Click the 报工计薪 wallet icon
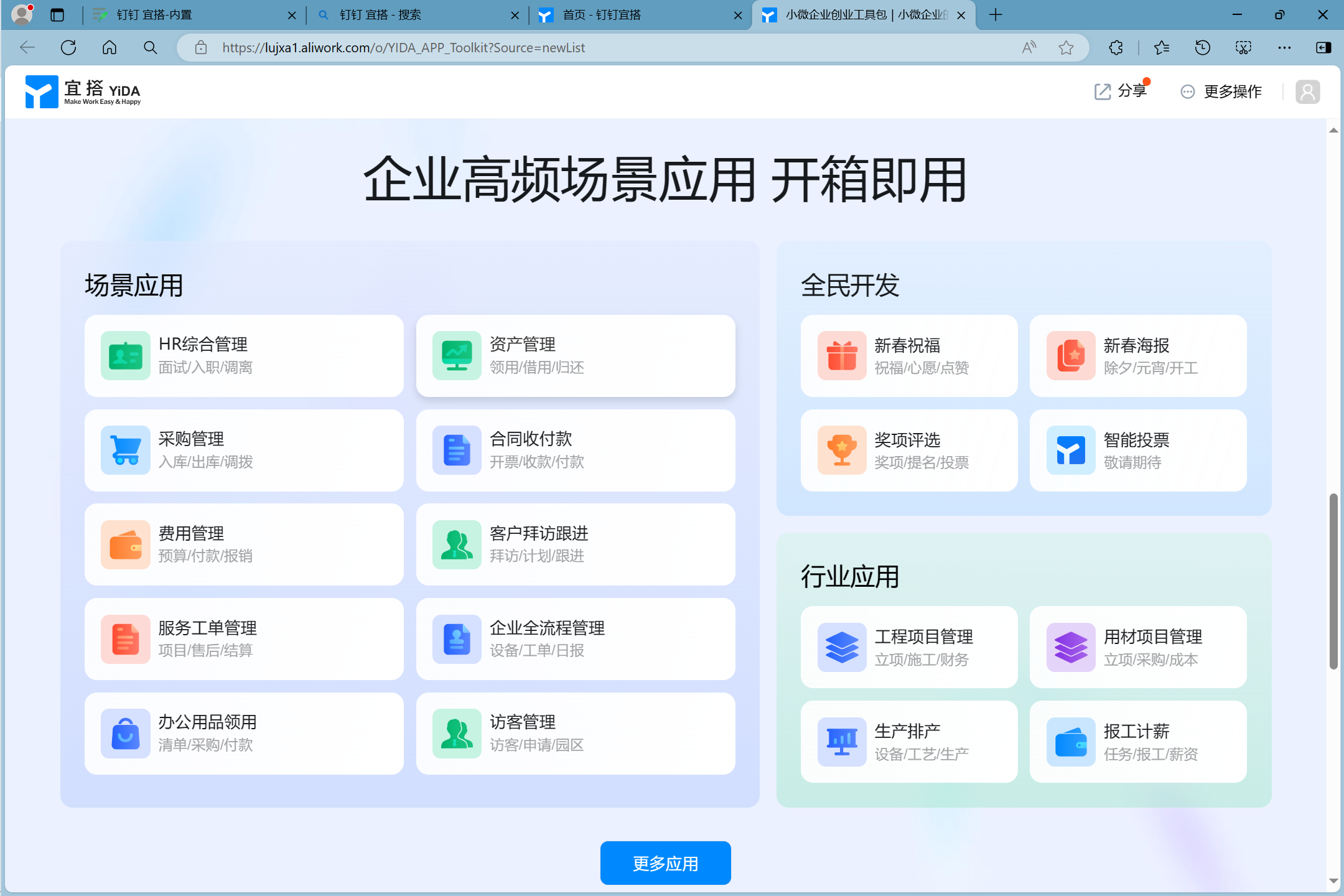Screen dimensions: 1344x896 [x=1071, y=742]
